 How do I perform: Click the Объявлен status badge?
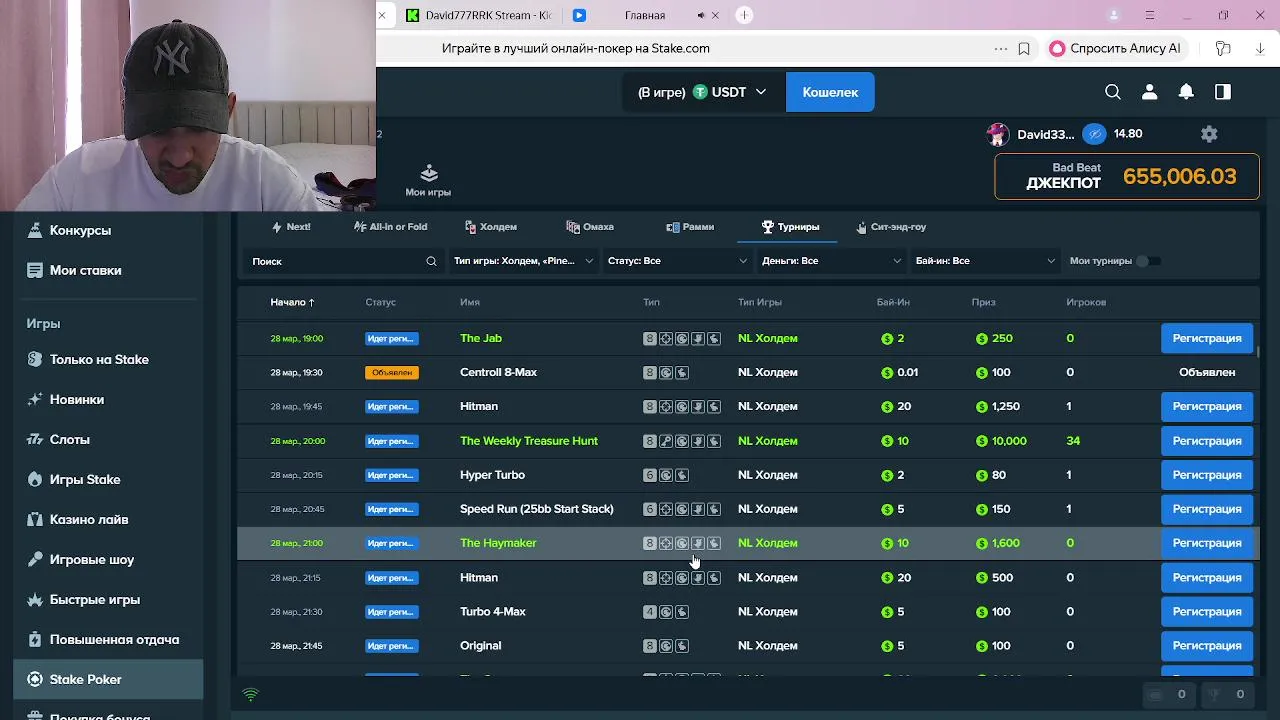[391, 372]
